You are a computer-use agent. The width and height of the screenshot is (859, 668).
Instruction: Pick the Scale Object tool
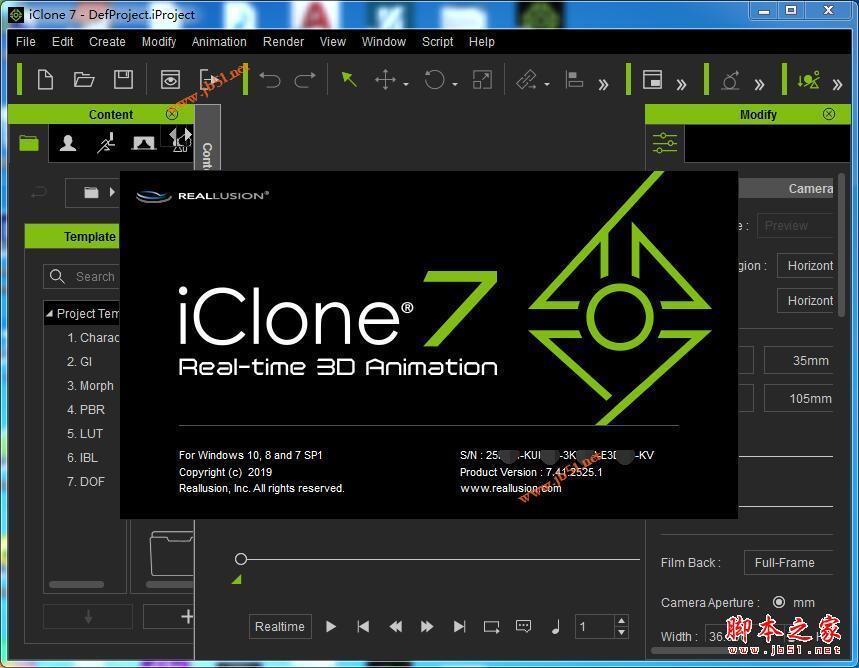[x=482, y=80]
